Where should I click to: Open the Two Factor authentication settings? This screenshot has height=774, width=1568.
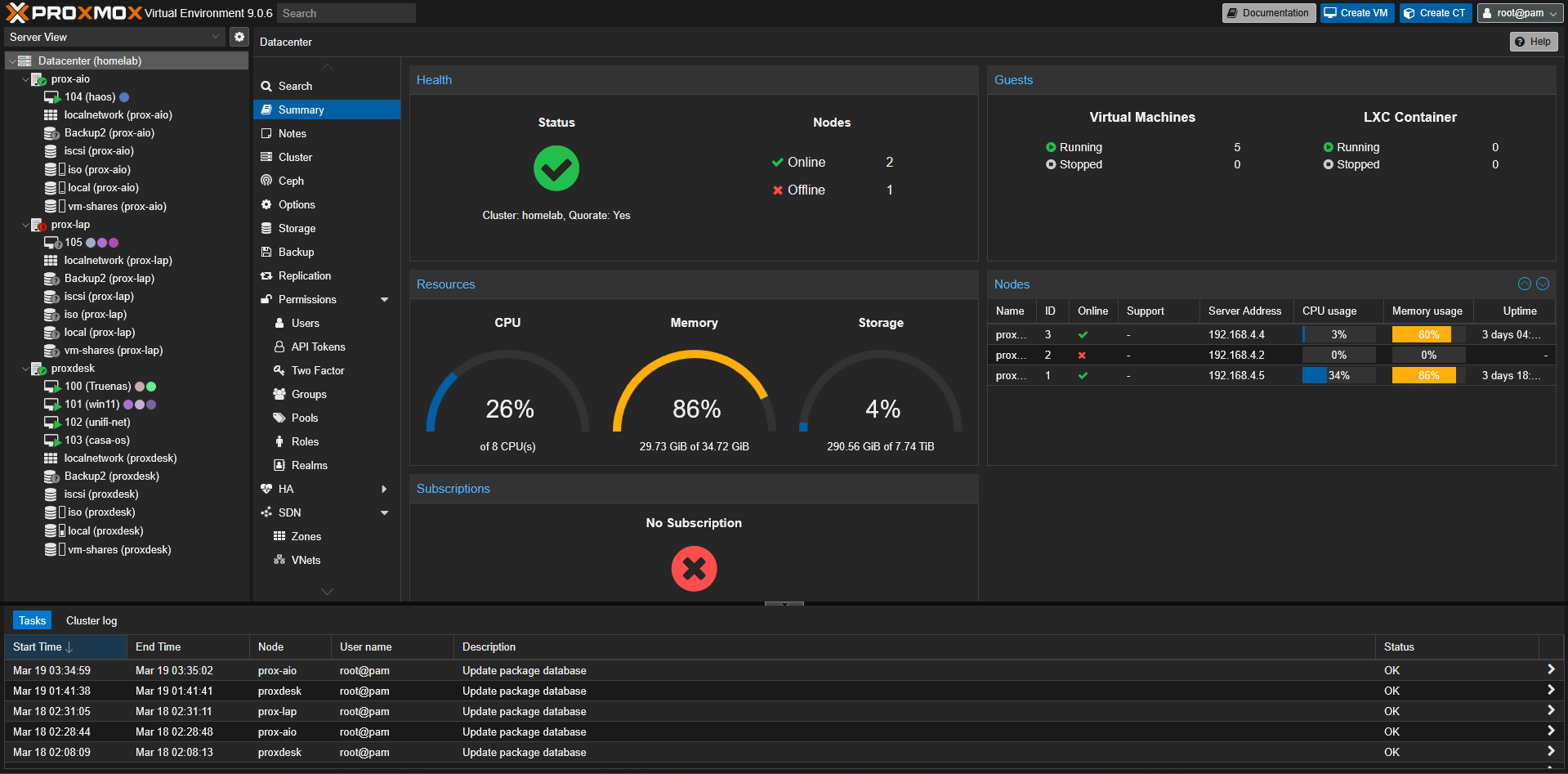(315, 370)
